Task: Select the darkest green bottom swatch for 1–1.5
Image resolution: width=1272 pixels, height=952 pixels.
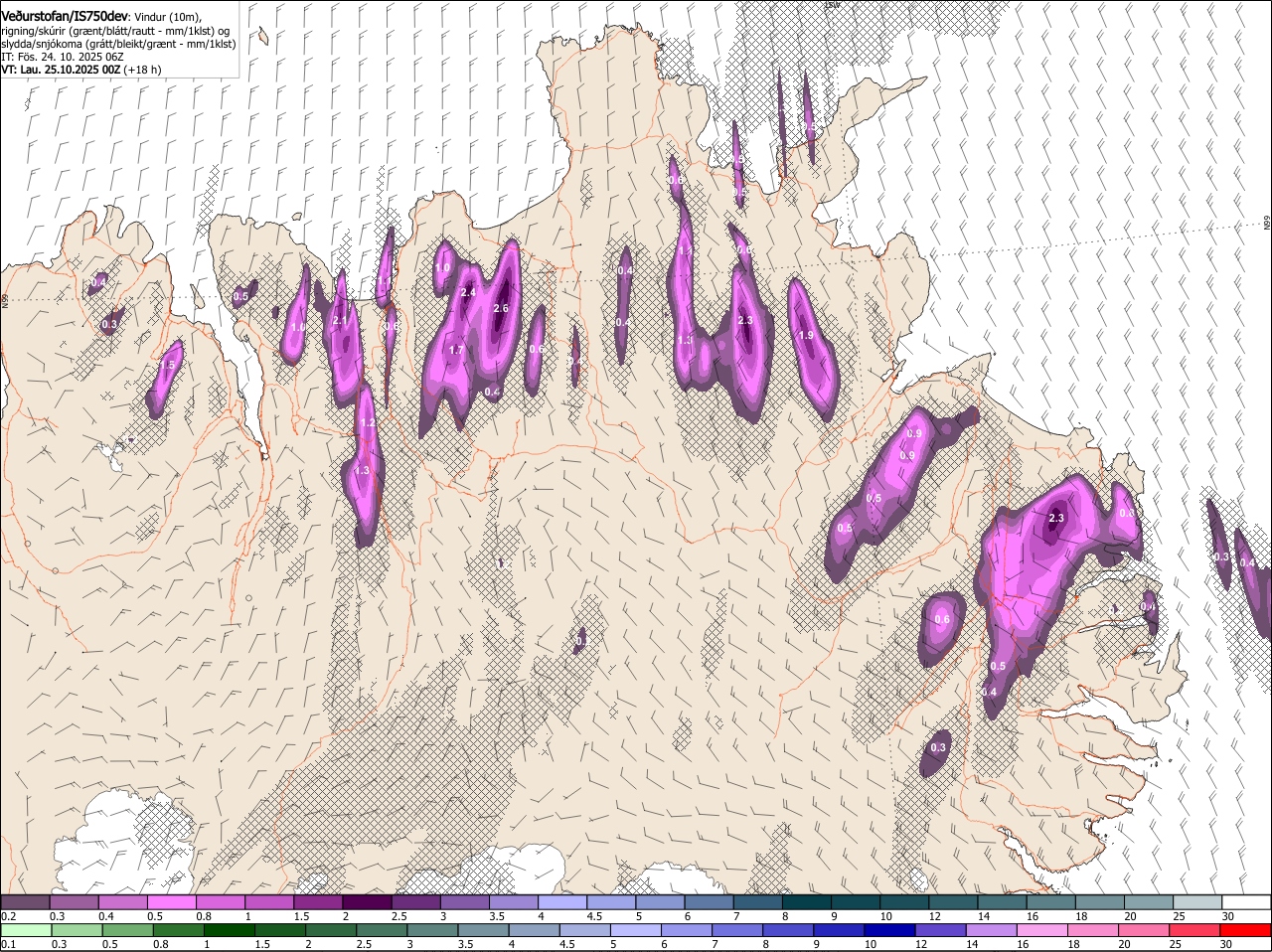Action: (230, 930)
